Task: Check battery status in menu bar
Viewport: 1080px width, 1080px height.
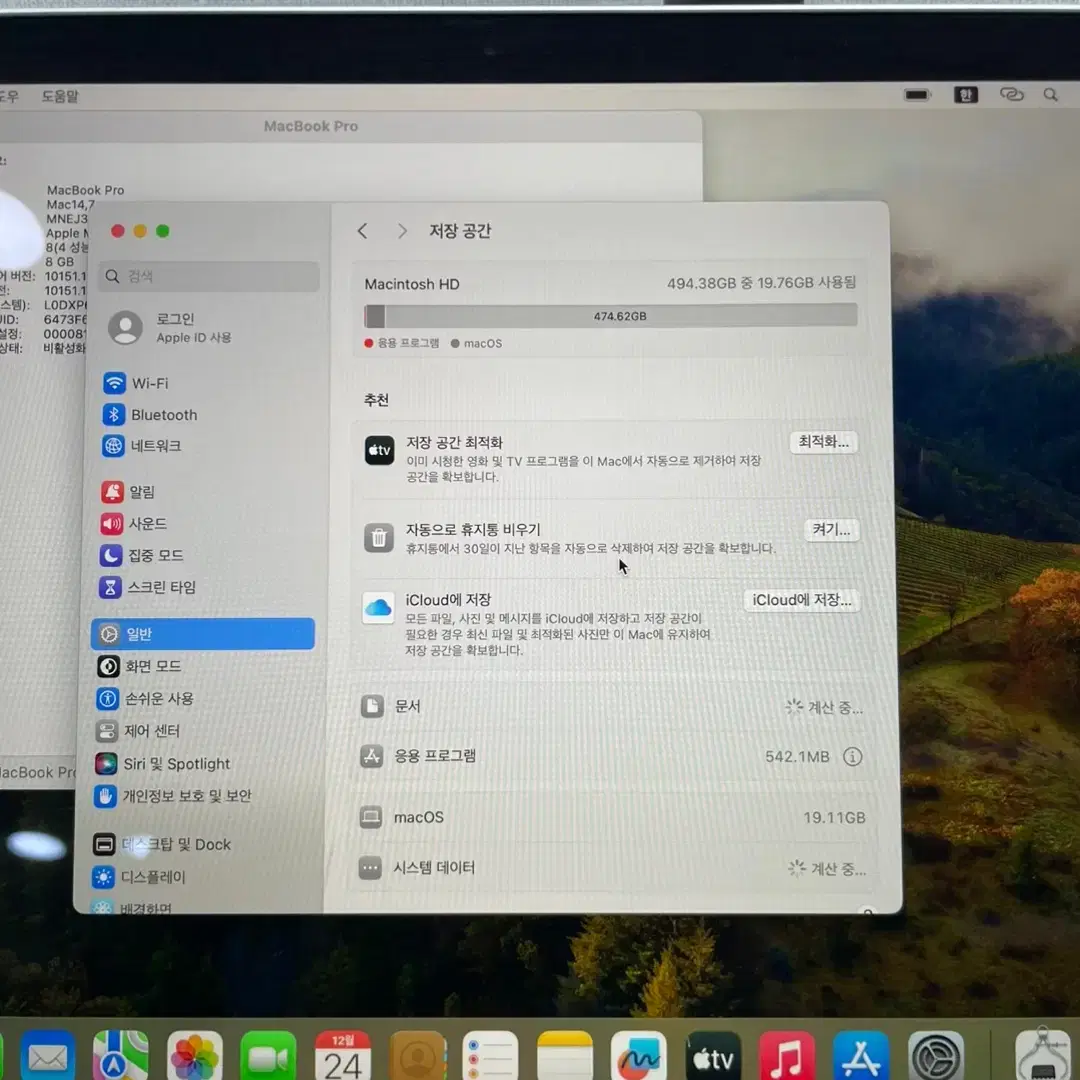Action: point(917,95)
